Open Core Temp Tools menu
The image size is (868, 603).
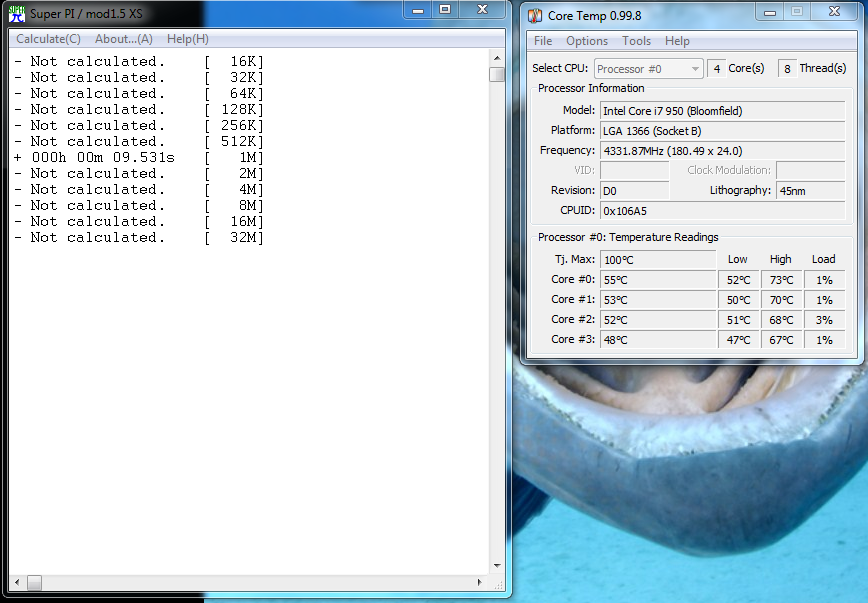click(x=636, y=41)
